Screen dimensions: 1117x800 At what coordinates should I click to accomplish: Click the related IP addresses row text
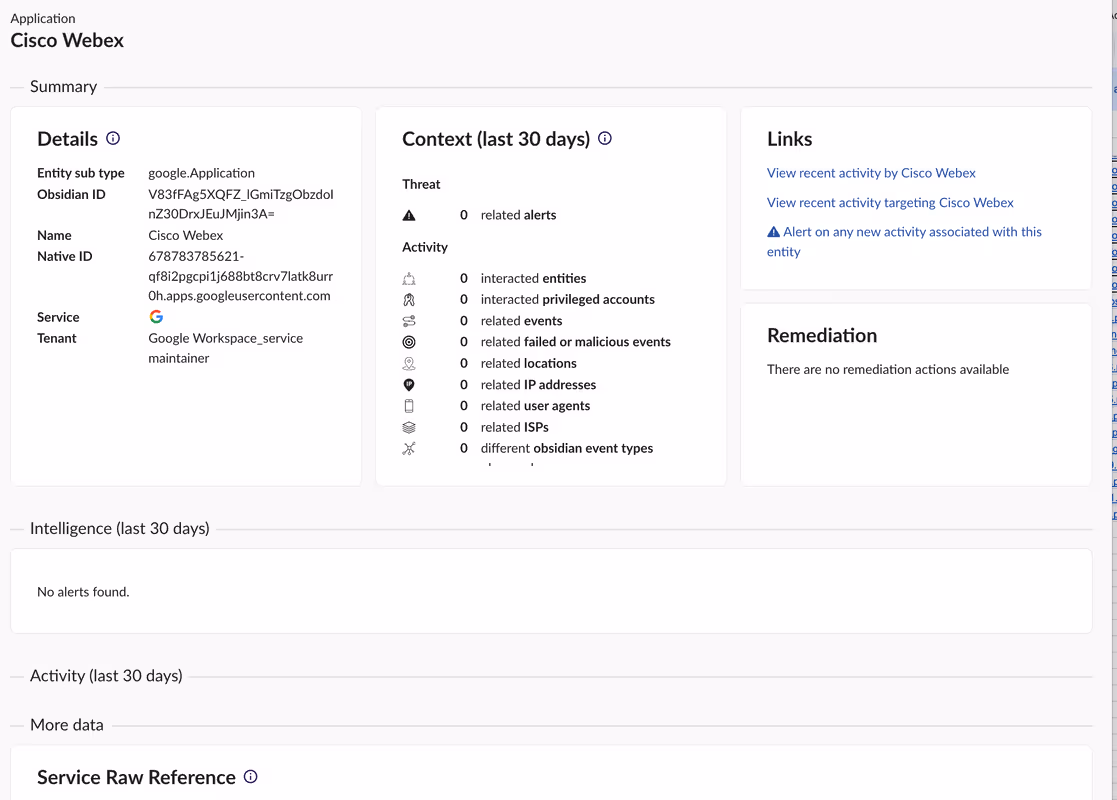coord(539,385)
